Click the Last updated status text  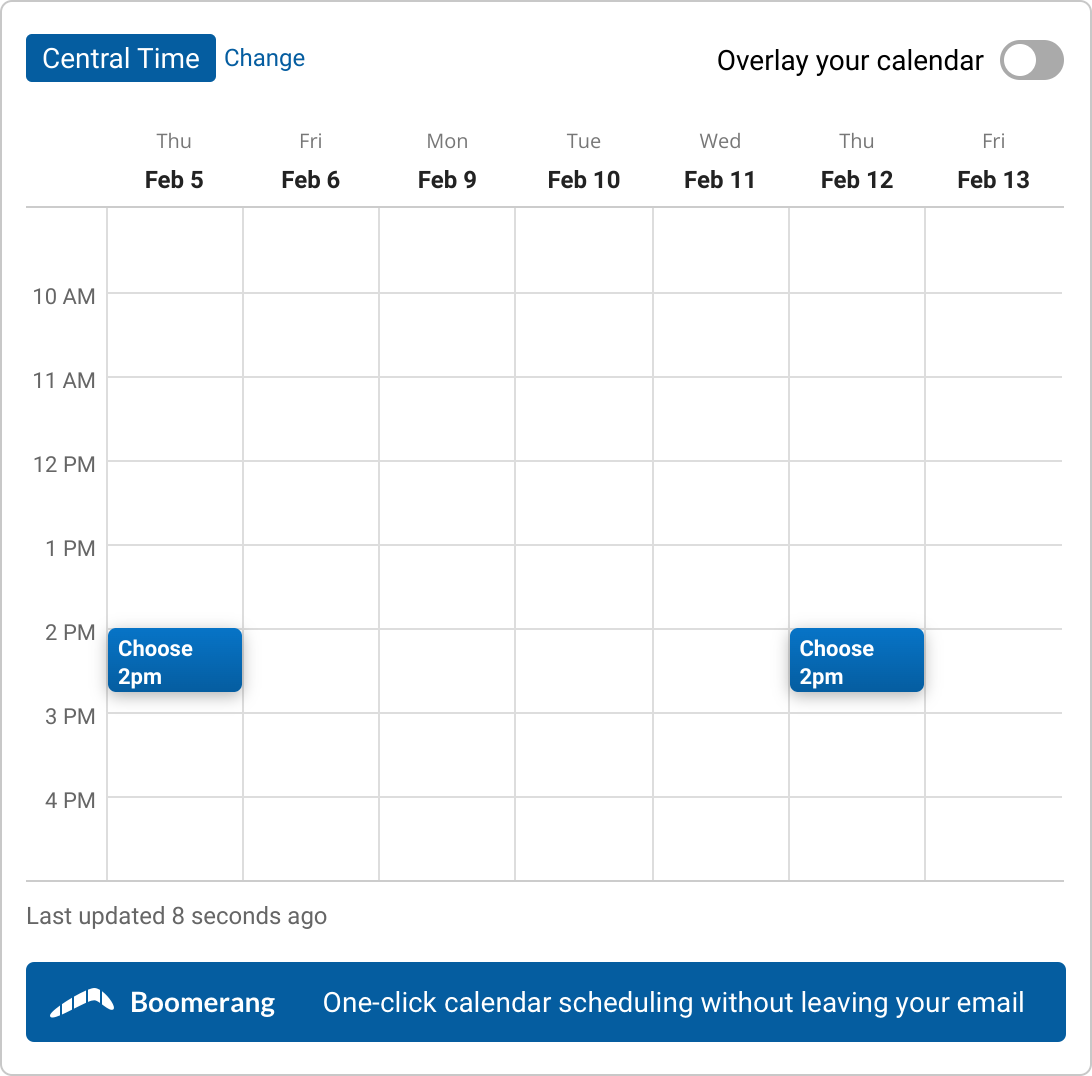(x=176, y=915)
